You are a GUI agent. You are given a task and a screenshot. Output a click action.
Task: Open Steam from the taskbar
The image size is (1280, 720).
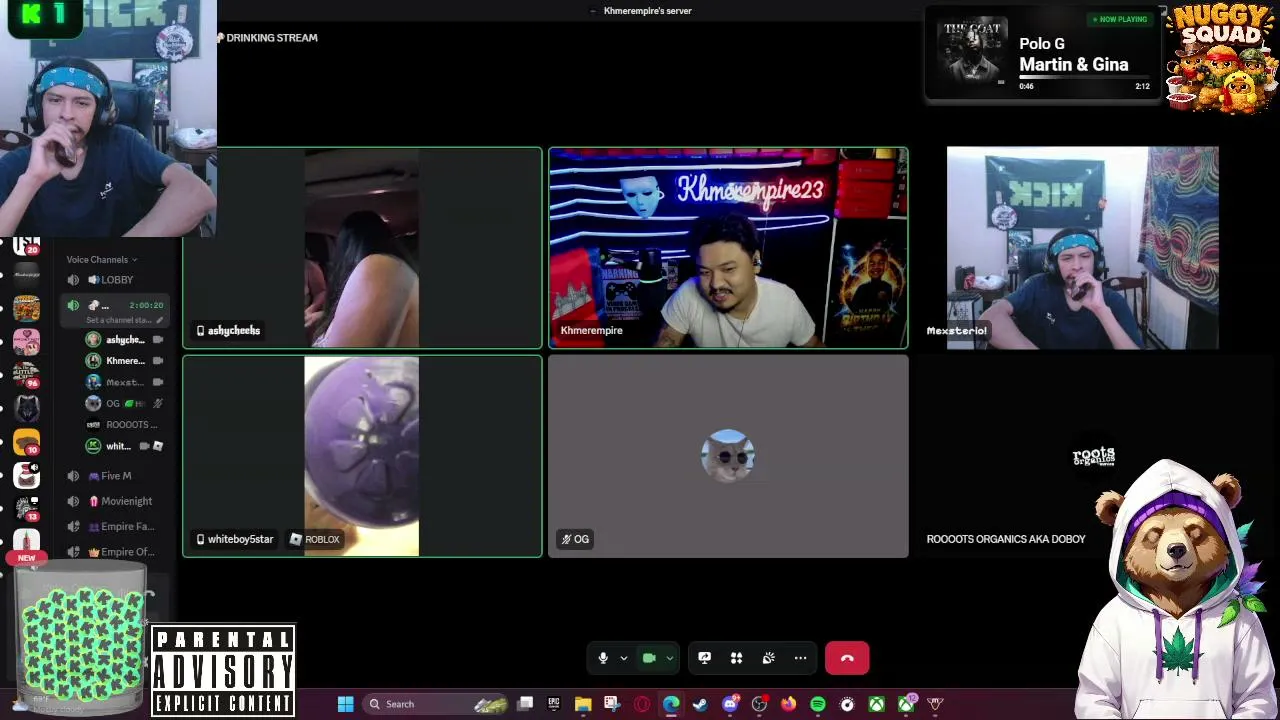click(700, 704)
